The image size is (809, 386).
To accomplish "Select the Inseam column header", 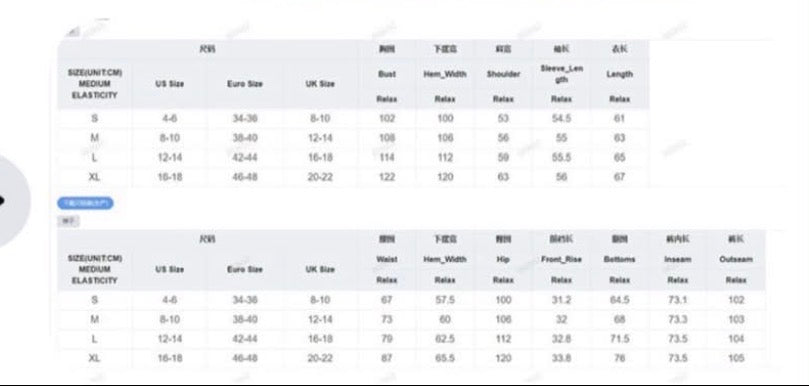I will coord(677,260).
